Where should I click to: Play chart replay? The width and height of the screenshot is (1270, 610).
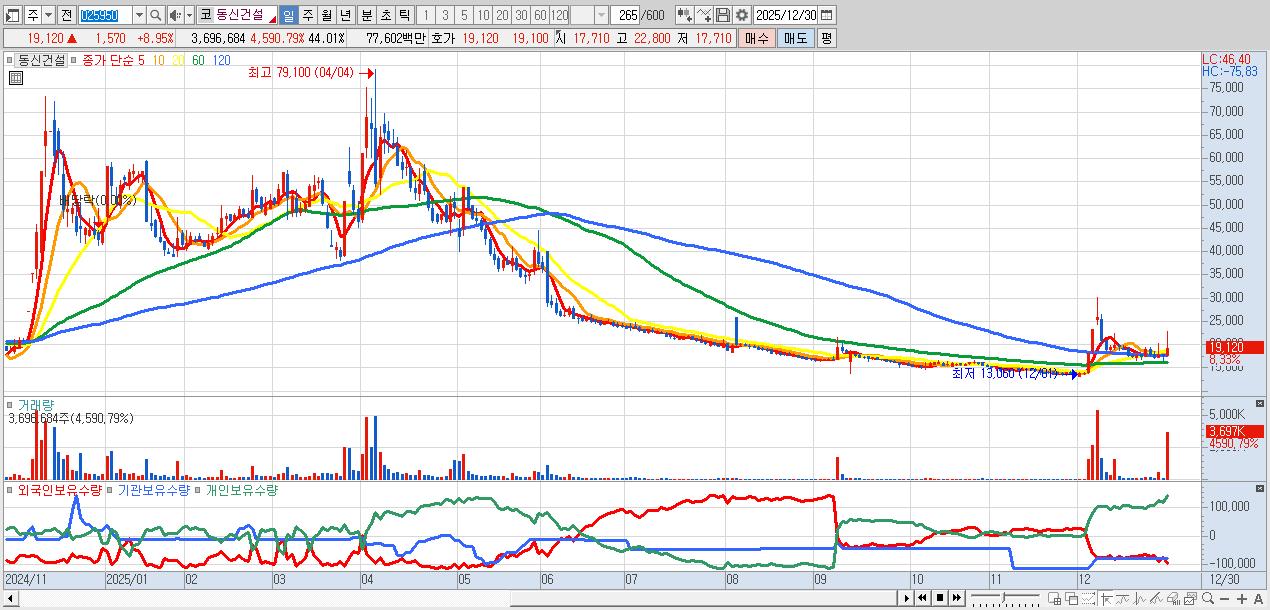click(907, 598)
